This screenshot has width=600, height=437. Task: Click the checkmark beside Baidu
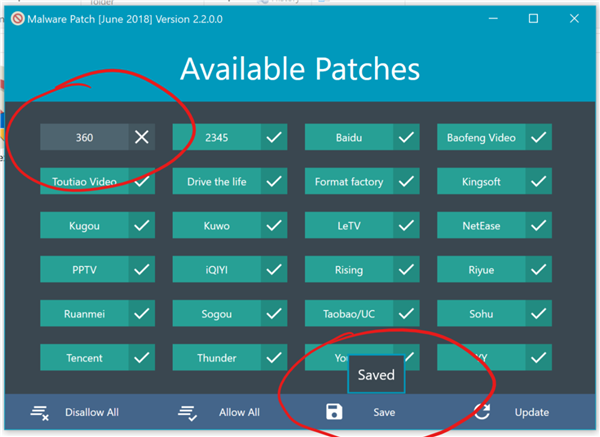point(406,137)
